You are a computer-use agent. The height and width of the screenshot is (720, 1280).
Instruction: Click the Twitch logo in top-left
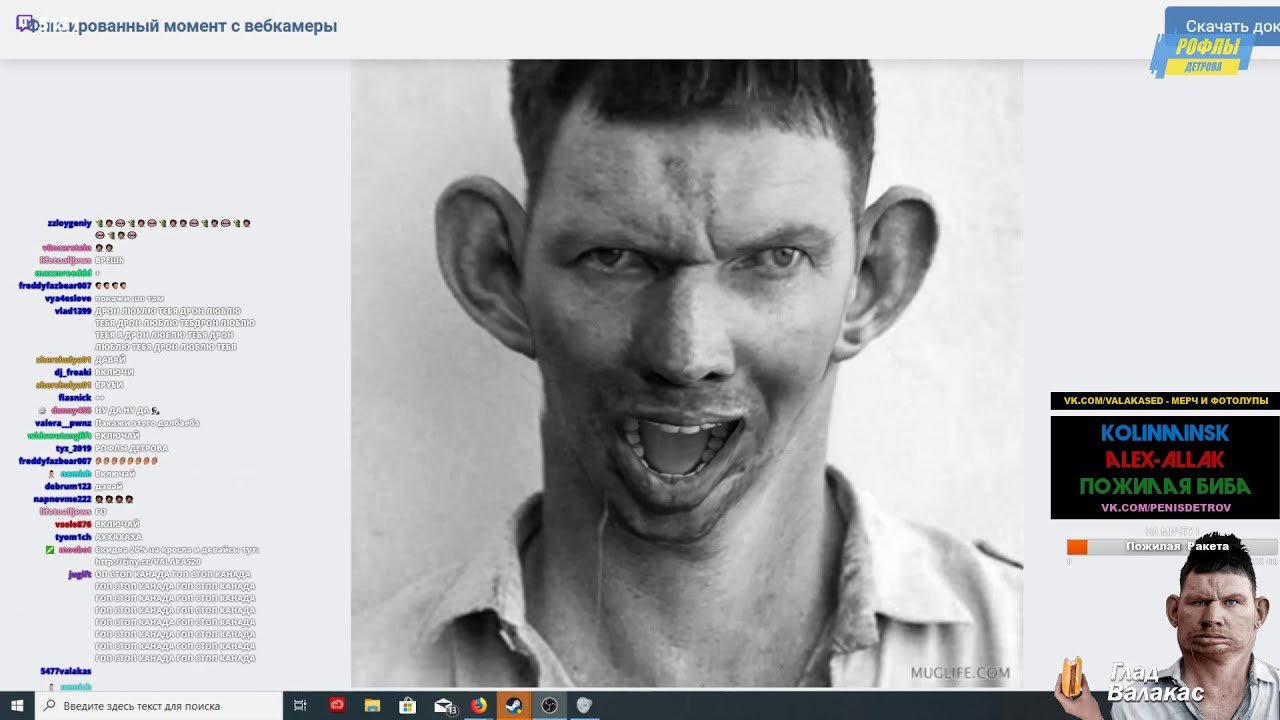tap(26, 24)
